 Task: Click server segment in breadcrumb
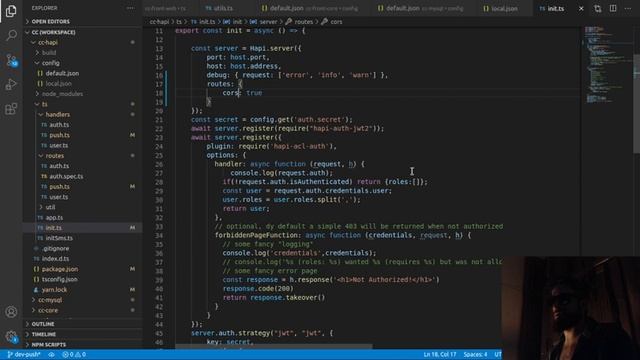264,22
